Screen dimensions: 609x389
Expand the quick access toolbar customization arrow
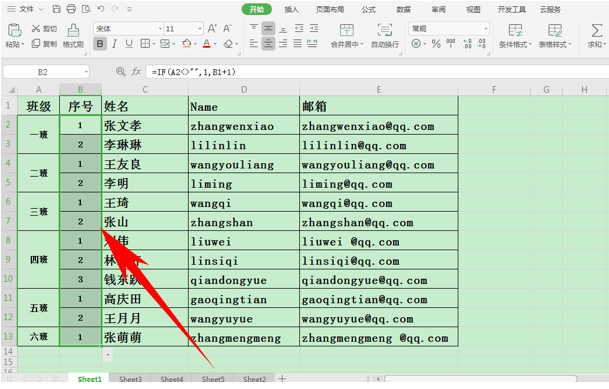pos(129,9)
